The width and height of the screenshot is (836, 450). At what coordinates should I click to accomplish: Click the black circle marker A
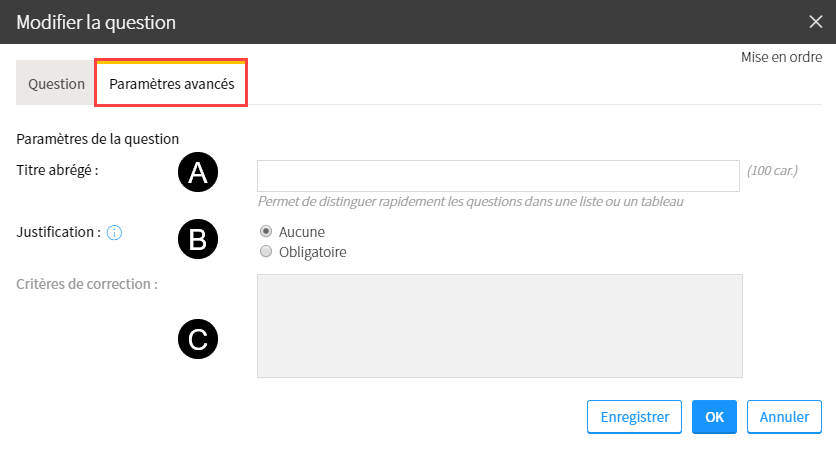198,172
